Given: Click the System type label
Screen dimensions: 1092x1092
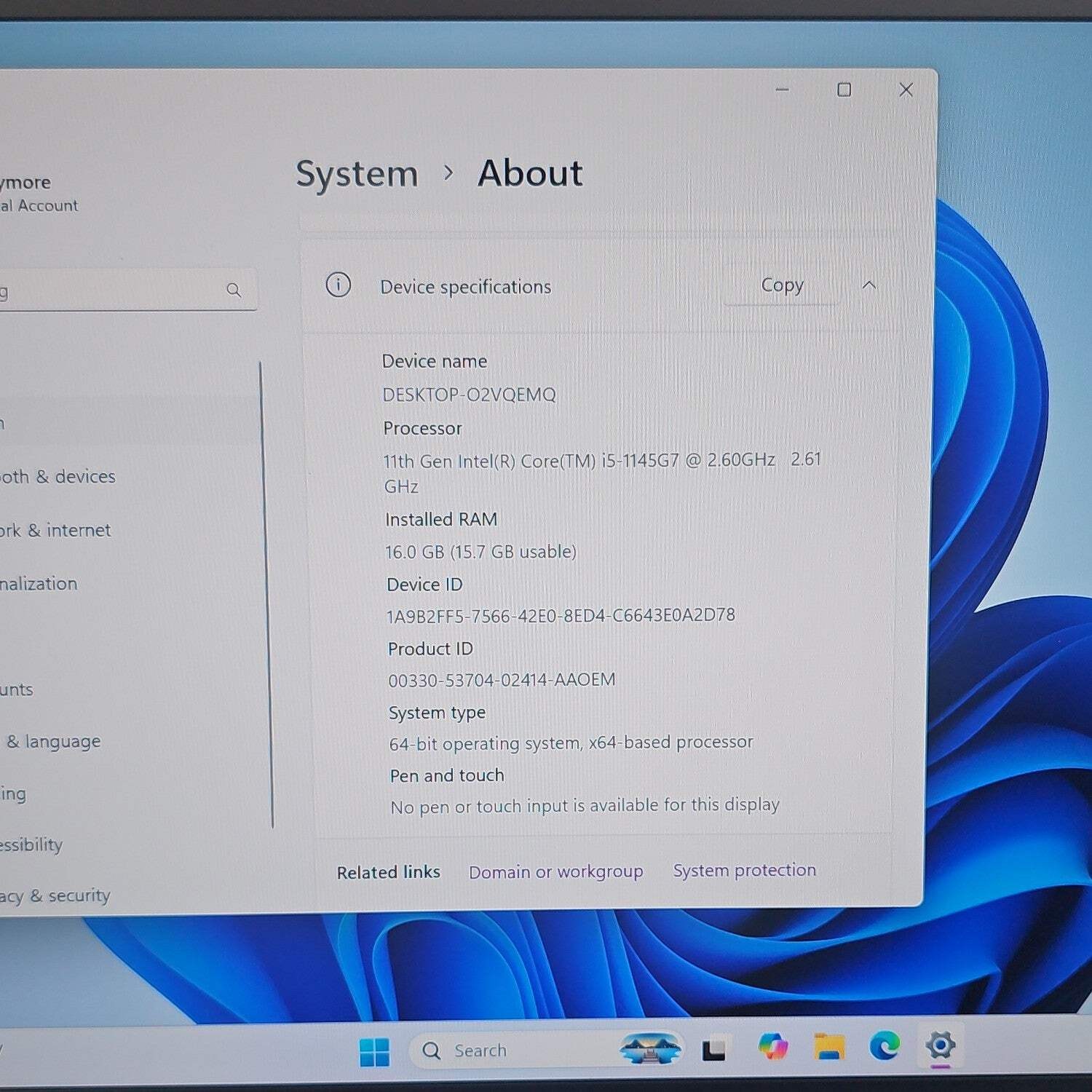Looking at the screenshot, I should click(x=438, y=713).
